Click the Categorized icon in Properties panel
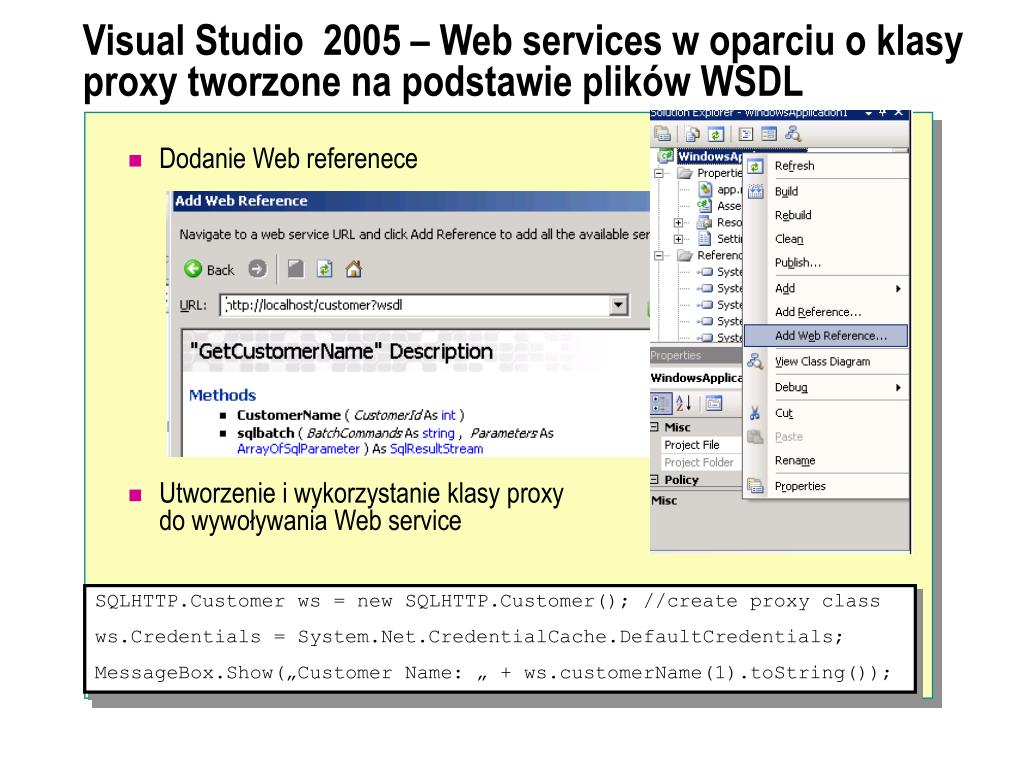This screenshot has width=1024, height=768. pyautogui.click(x=661, y=403)
